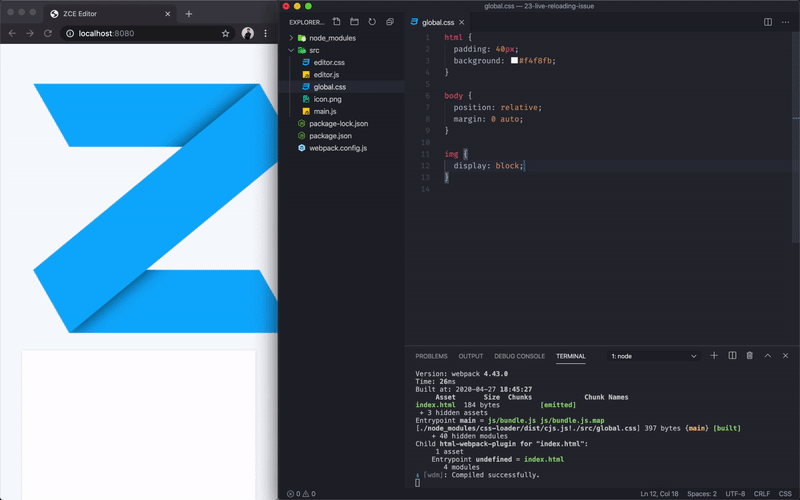Image resolution: width=800 pixels, height=500 pixels.
Task: Switch to the OUTPUT panel tab
Action: coord(470,356)
